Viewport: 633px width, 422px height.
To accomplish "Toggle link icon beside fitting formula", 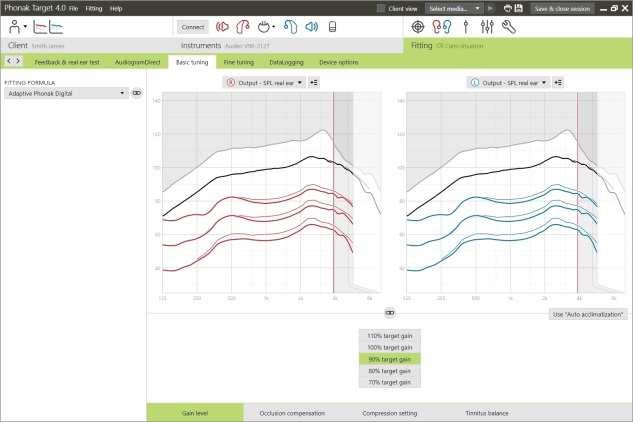I will click(137, 93).
